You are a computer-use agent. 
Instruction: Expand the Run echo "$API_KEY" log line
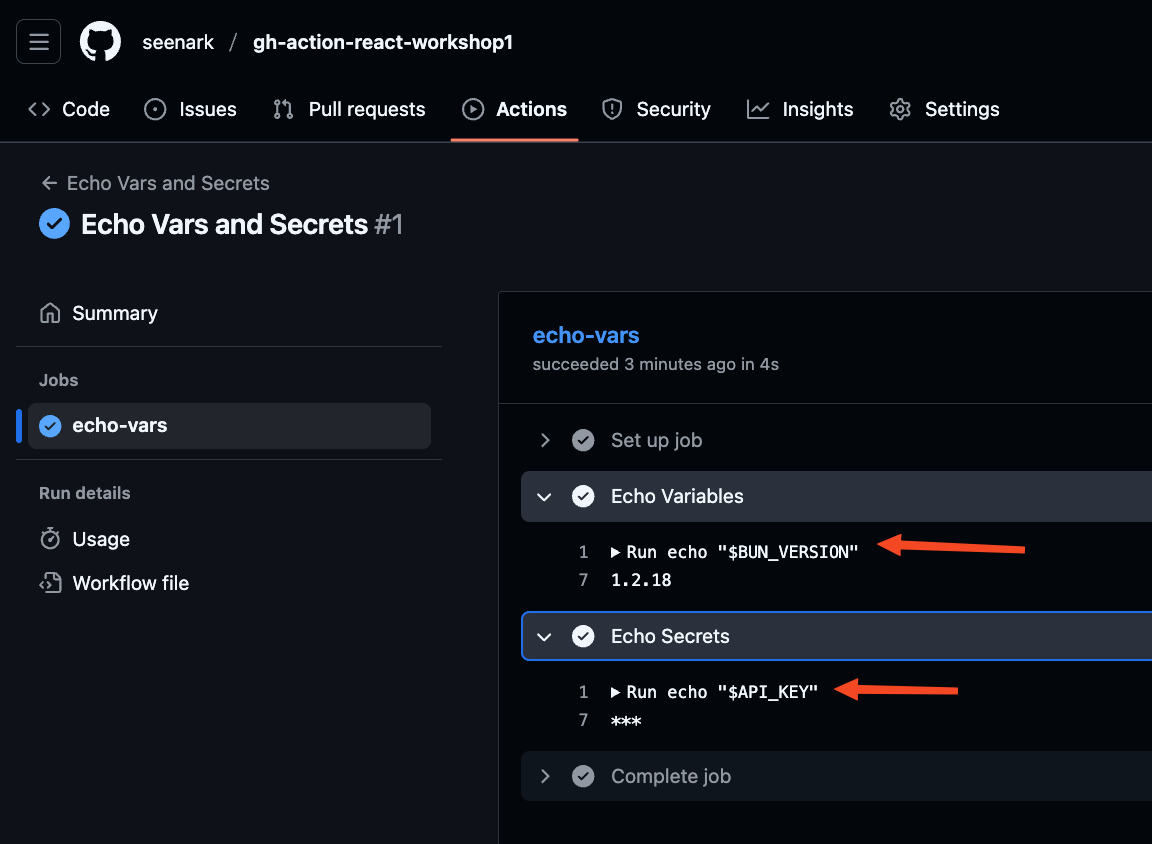point(615,692)
